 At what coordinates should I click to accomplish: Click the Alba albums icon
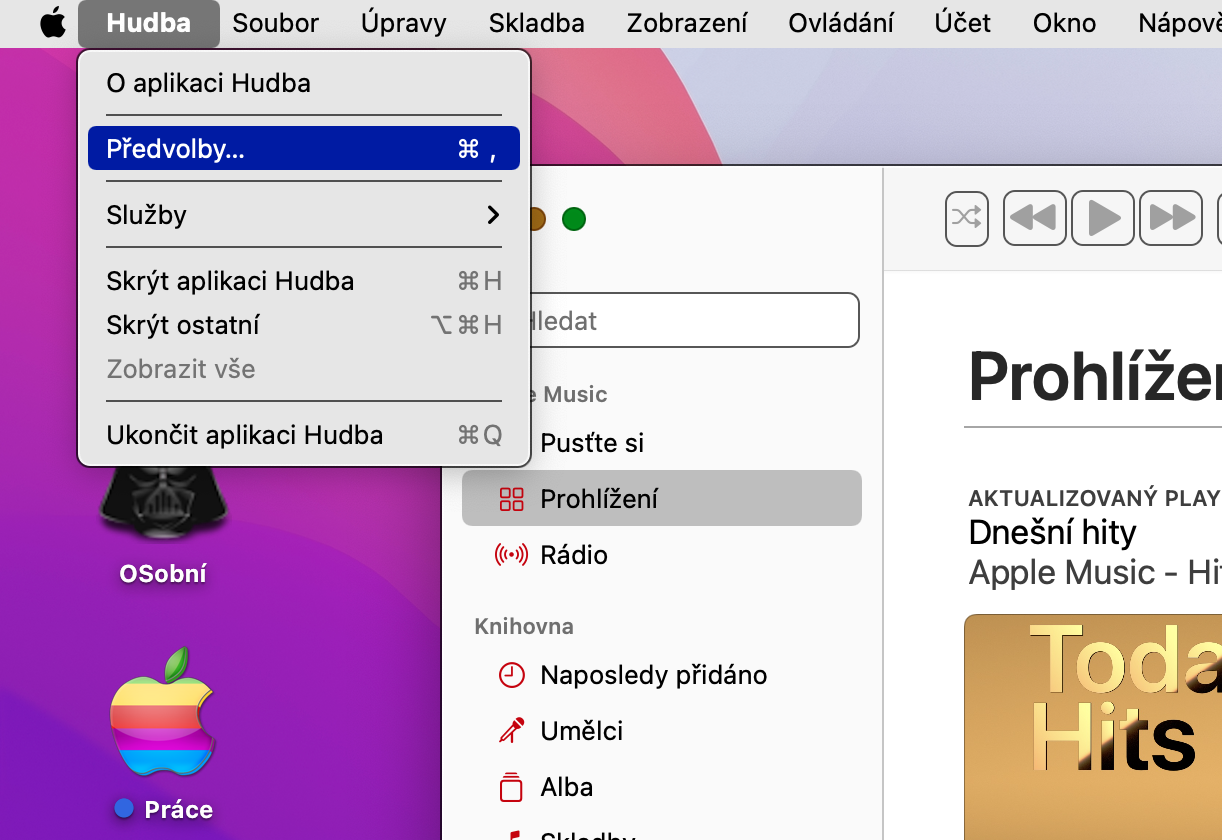[x=511, y=787]
